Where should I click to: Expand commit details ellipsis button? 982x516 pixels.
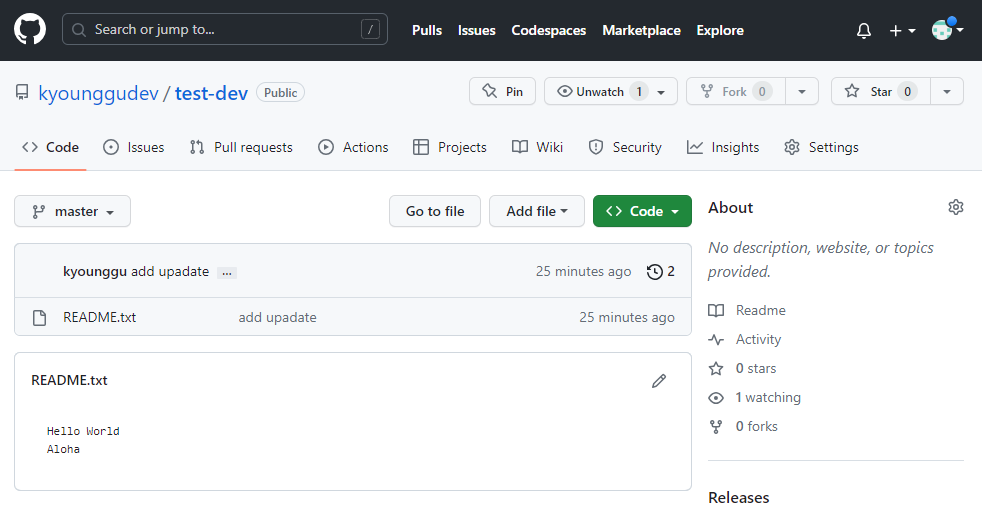point(227,272)
